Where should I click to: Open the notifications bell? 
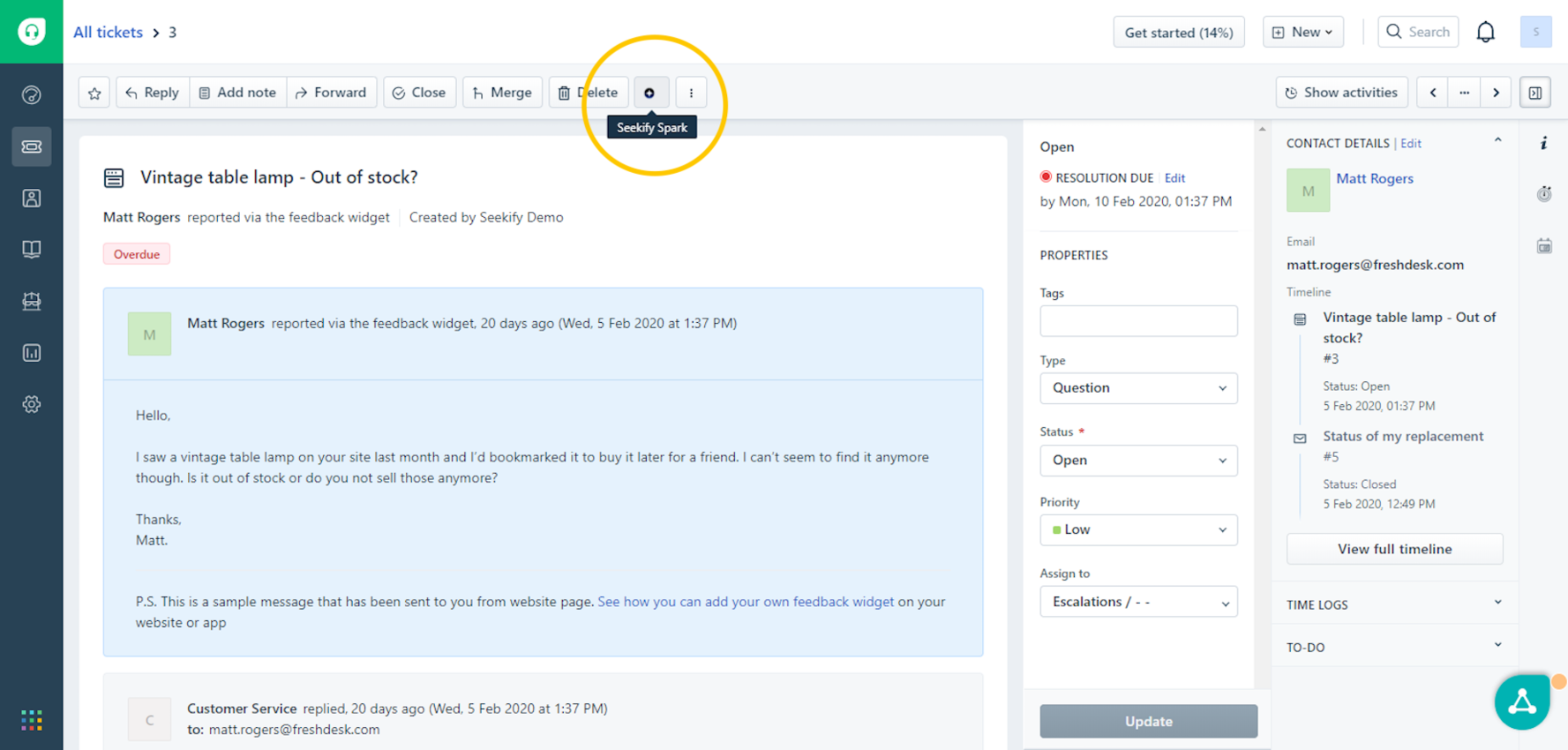(x=1486, y=33)
